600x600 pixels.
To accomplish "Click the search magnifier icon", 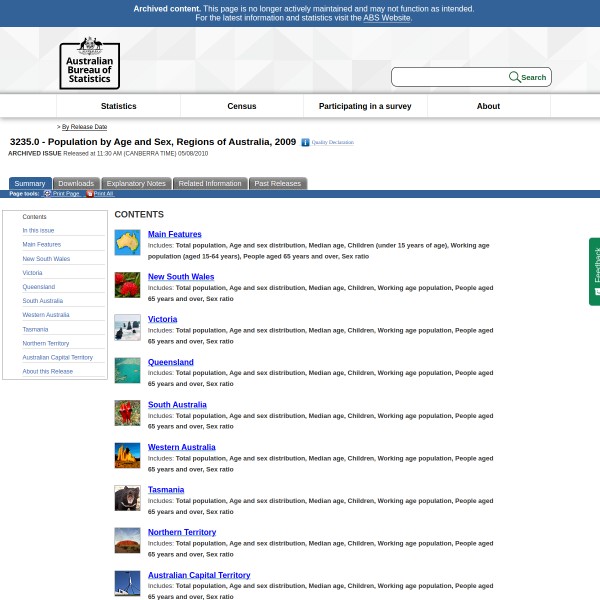I will pyautogui.click(x=514, y=77).
